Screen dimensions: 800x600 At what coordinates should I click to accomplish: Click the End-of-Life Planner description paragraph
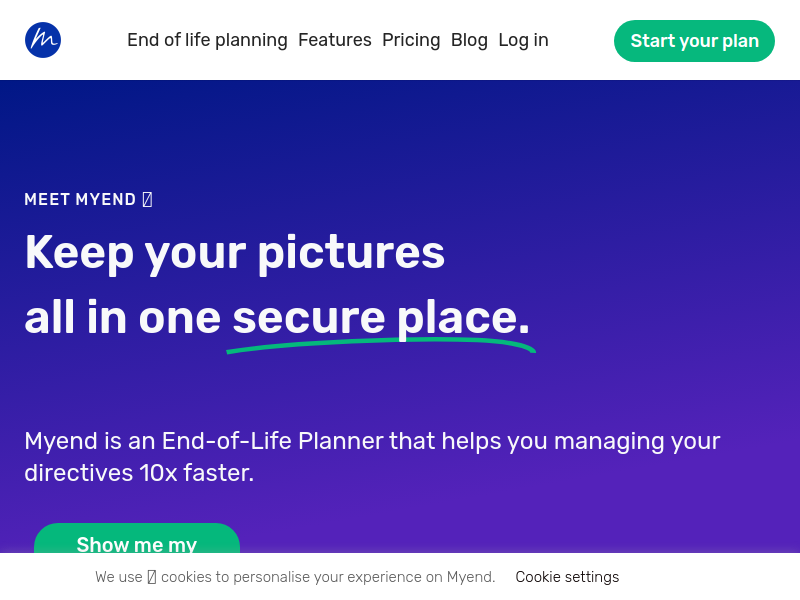[372, 457]
